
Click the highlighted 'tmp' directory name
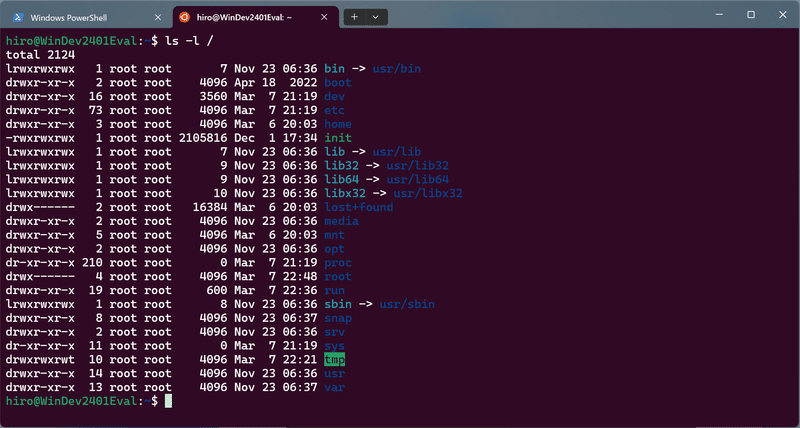pos(335,360)
